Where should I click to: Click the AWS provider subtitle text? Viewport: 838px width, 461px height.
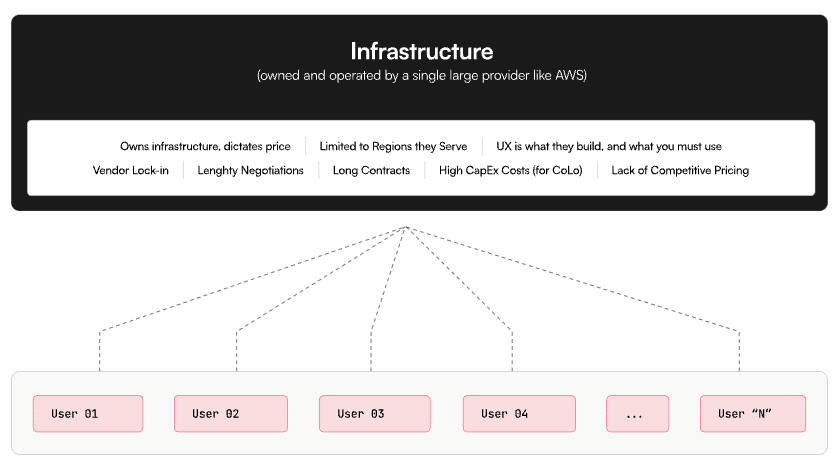click(422, 75)
